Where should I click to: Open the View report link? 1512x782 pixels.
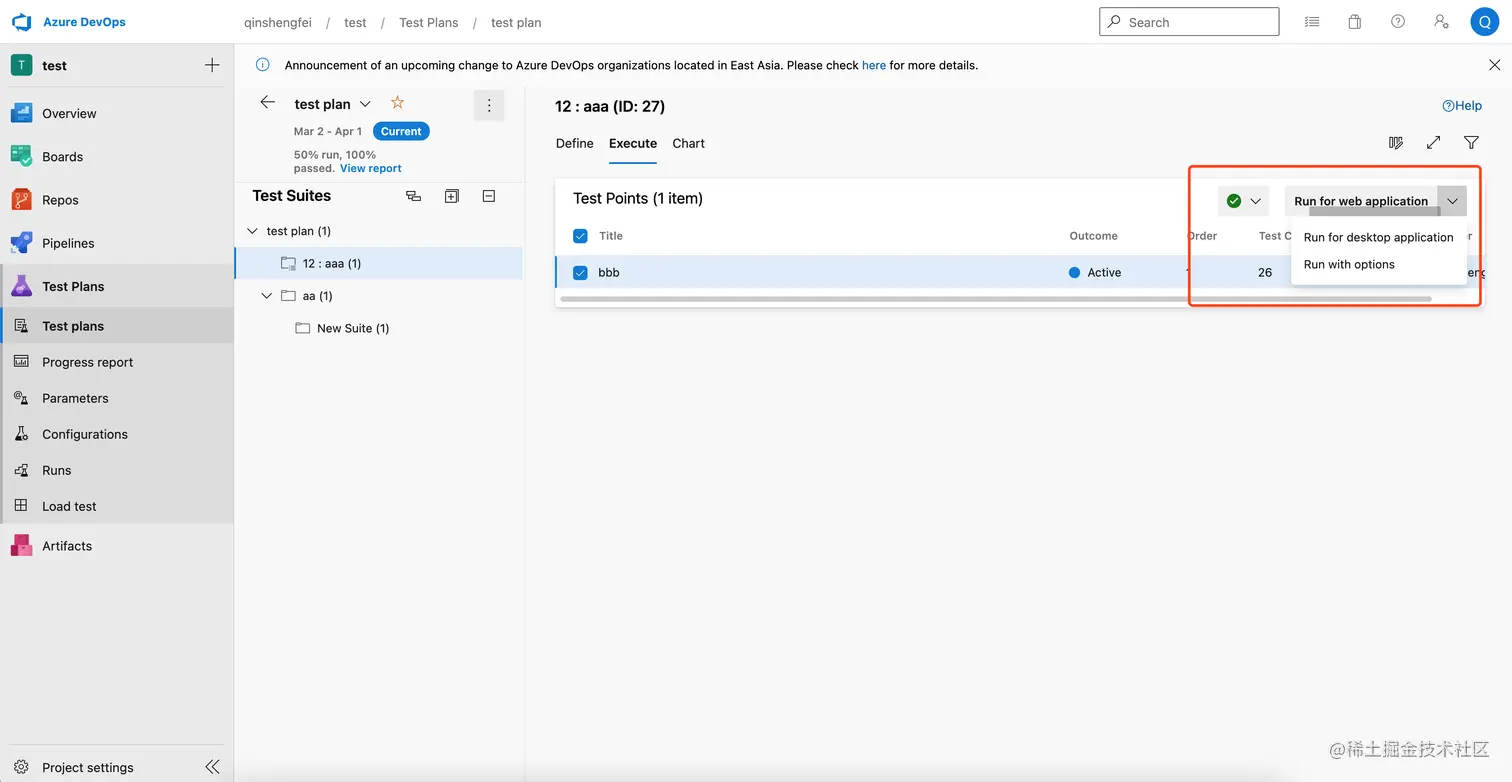click(371, 168)
